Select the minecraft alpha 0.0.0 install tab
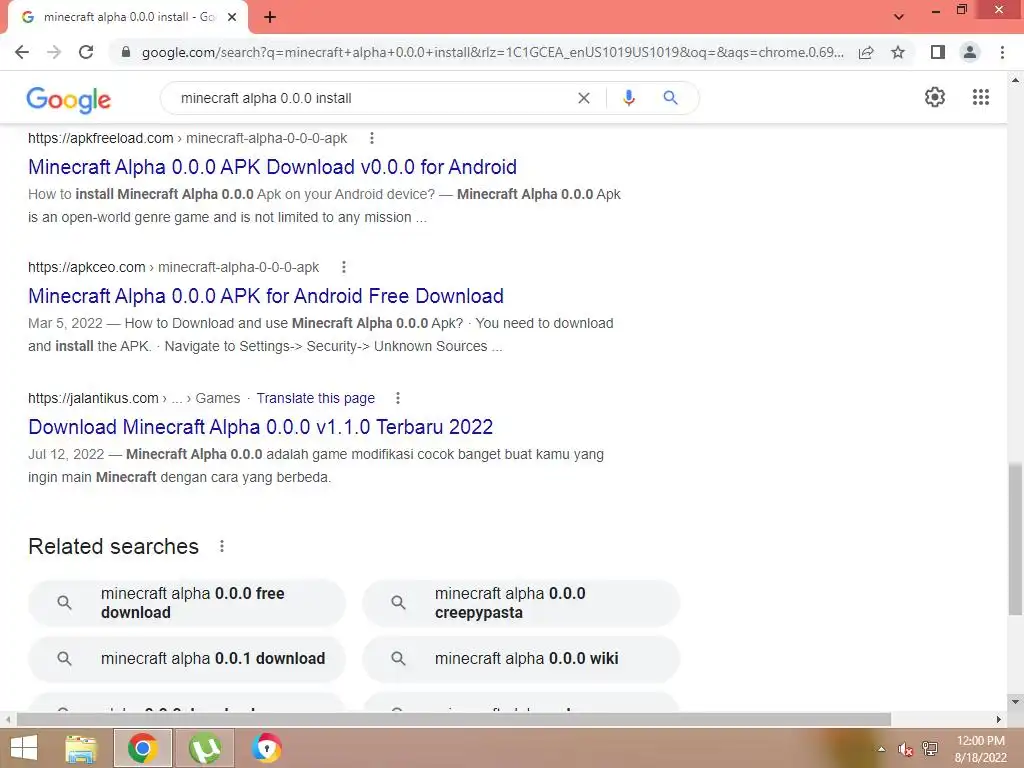Screen dimensions: 1024x768 coord(129,17)
